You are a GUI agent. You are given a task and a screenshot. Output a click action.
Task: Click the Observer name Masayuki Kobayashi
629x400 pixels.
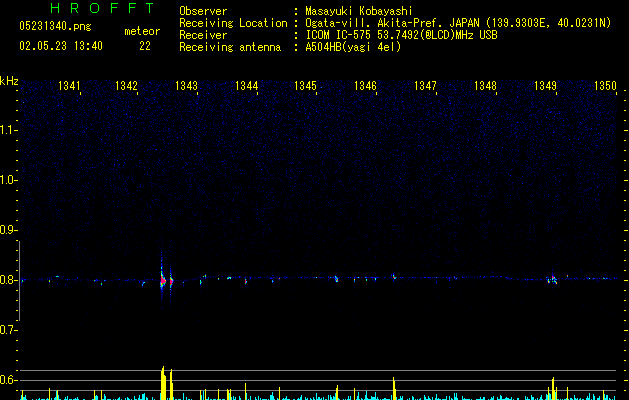[359, 11]
